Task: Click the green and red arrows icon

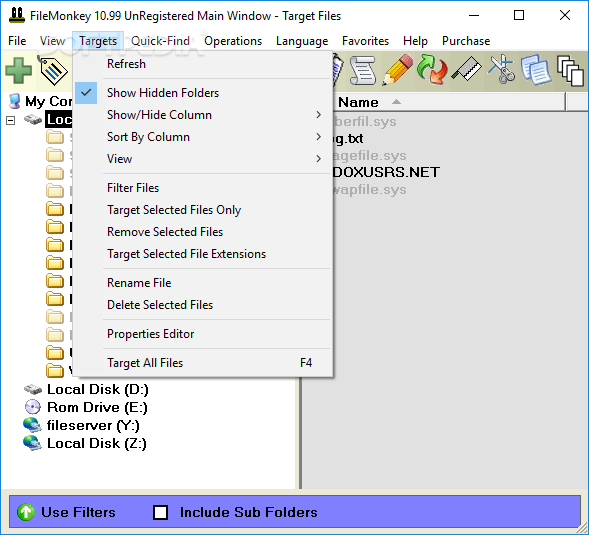Action: click(x=432, y=70)
